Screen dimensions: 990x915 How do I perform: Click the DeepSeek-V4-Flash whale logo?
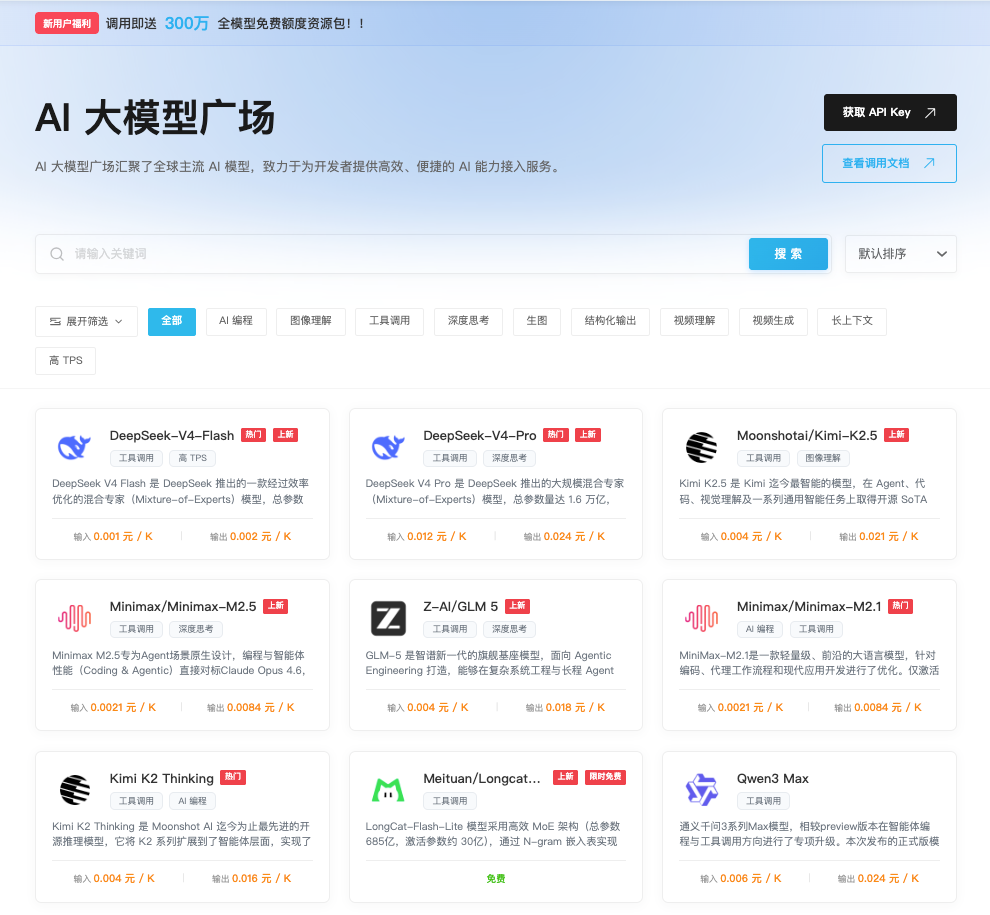tap(75, 447)
